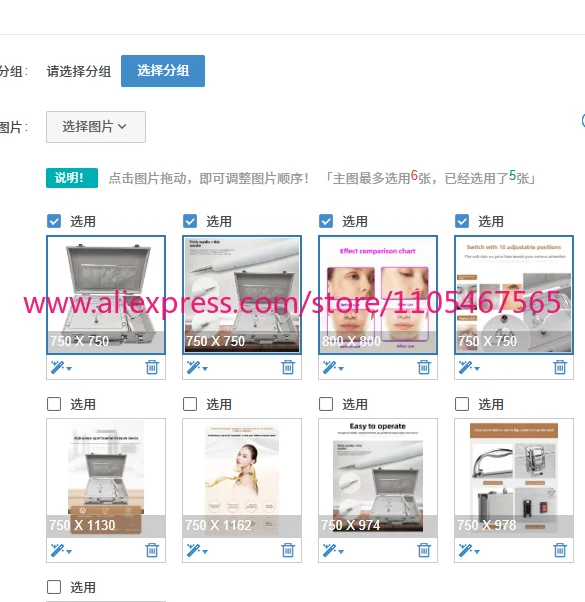Expand edit tool dropdown under 800 X 800 image

pyautogui.click(x=333, y=367)
